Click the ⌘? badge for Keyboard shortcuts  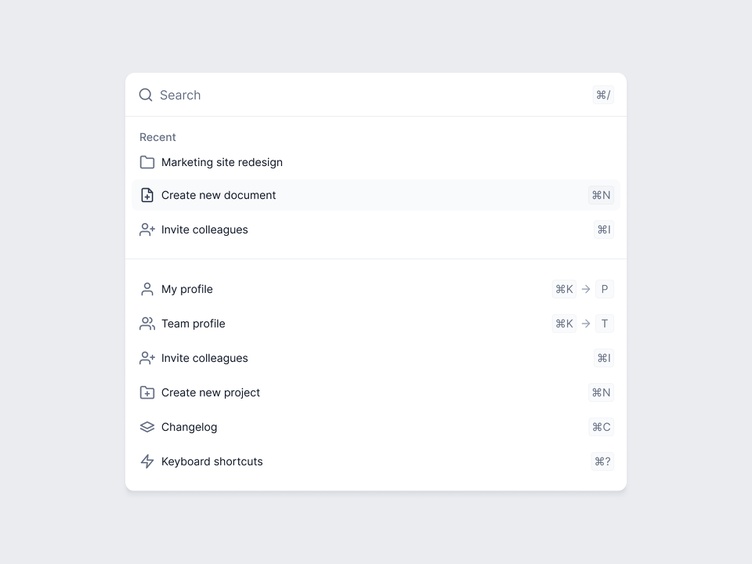pos(602,461)
